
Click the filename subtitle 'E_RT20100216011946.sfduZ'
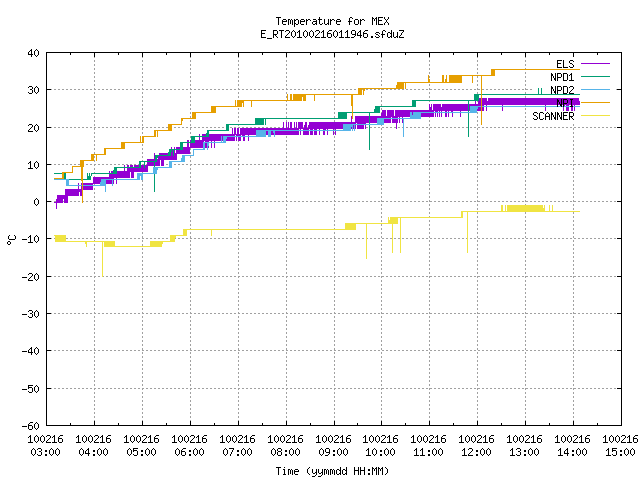[332, 34]
